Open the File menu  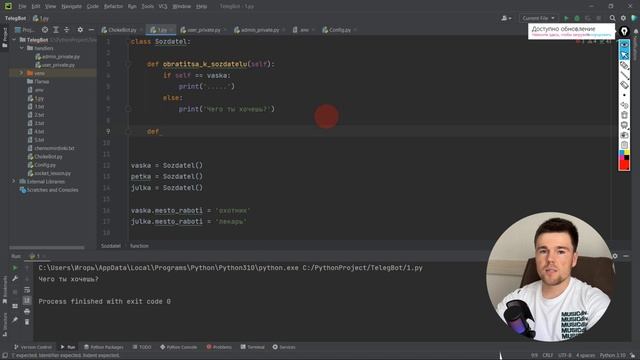pos(22,6)
